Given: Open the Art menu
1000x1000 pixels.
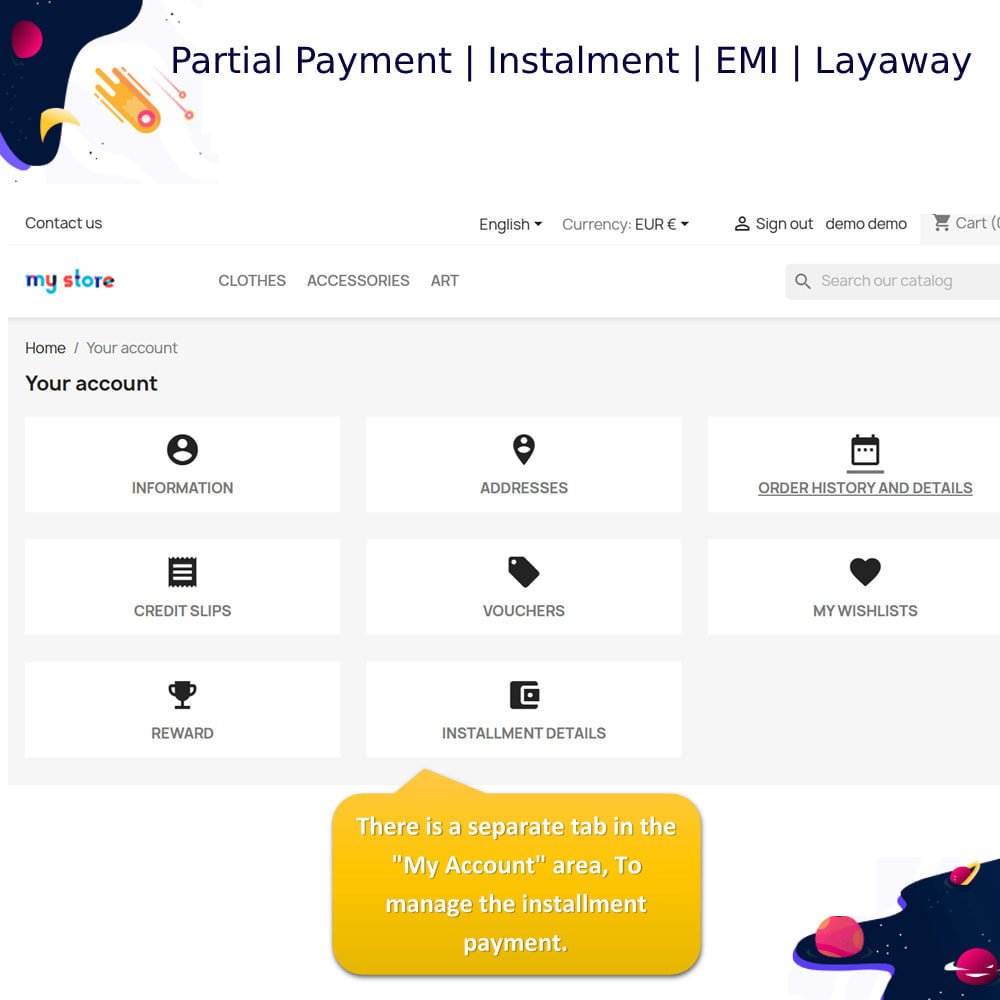Looking at the screenshot, I should (x=445, y=281).
